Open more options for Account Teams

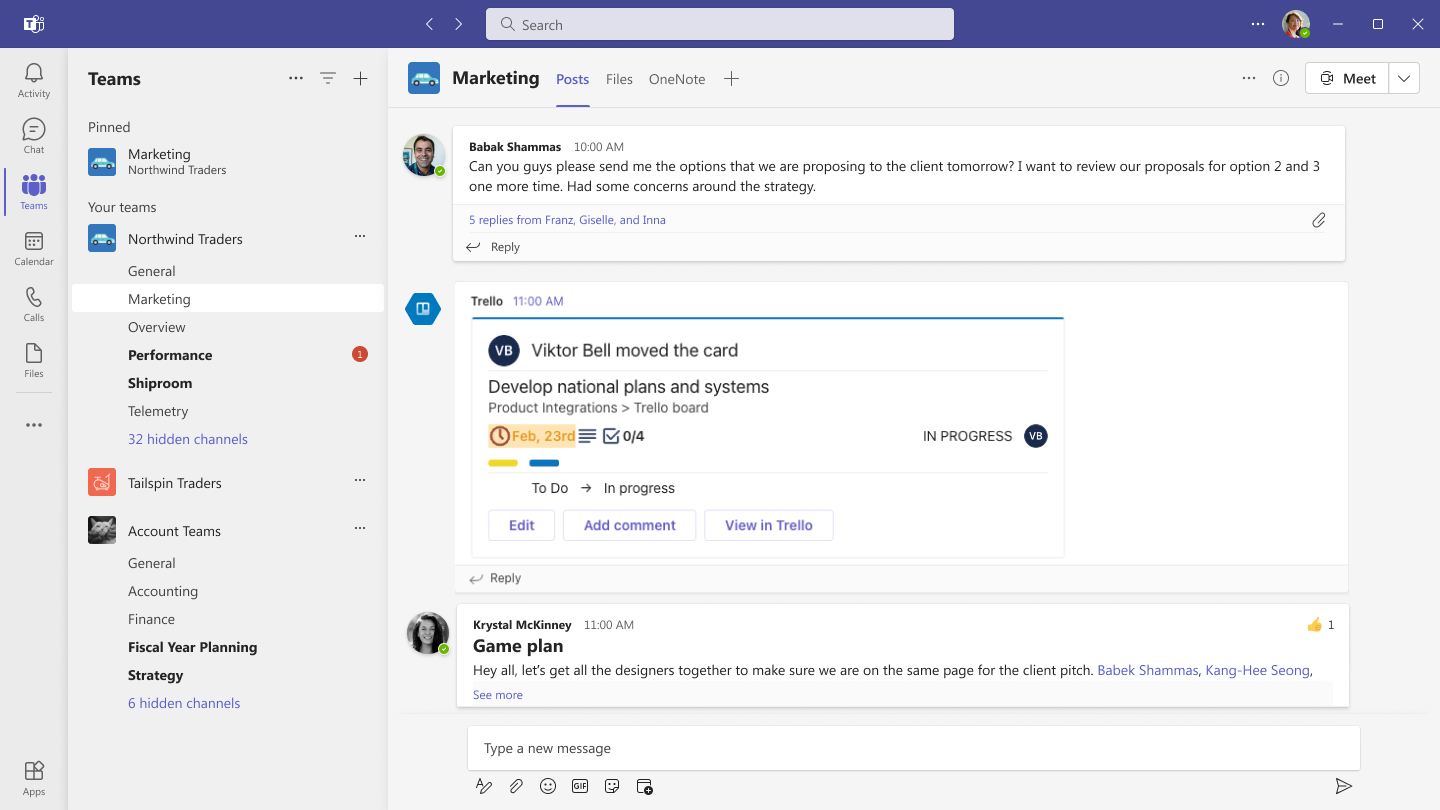pyautogui.click(x=360, y=529)
